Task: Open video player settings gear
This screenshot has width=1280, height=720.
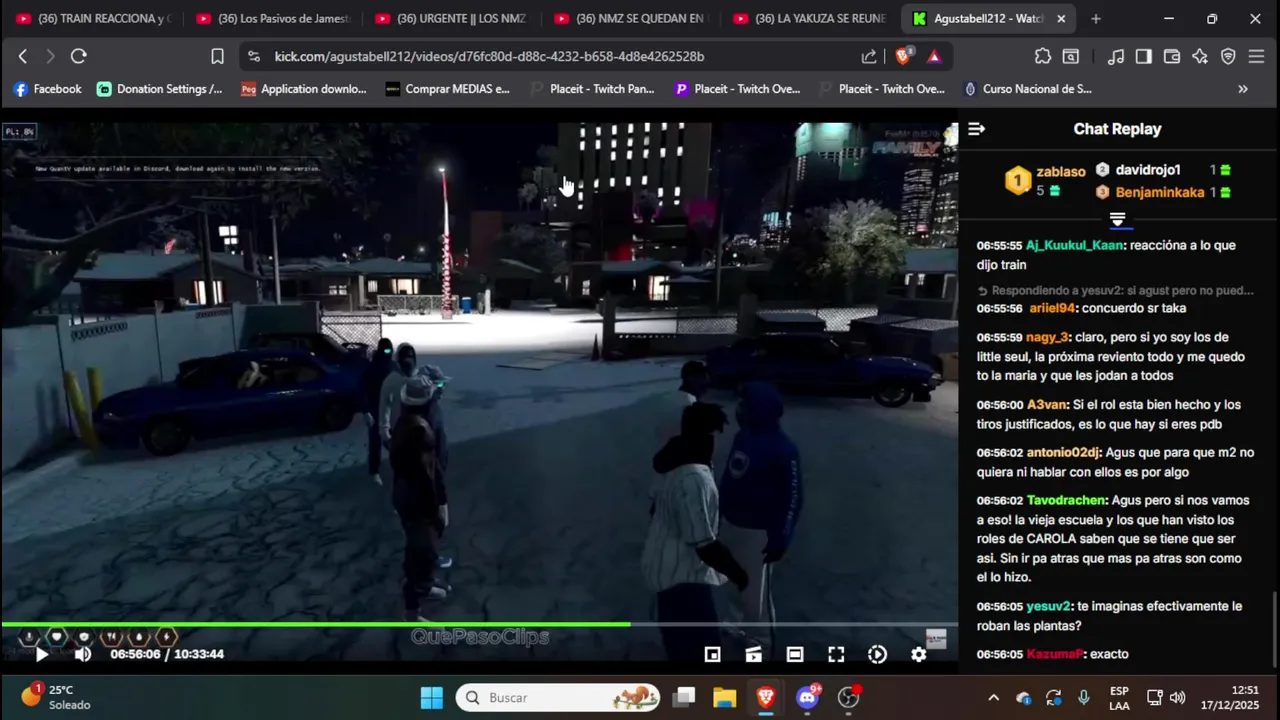Action: click(918, 654)
